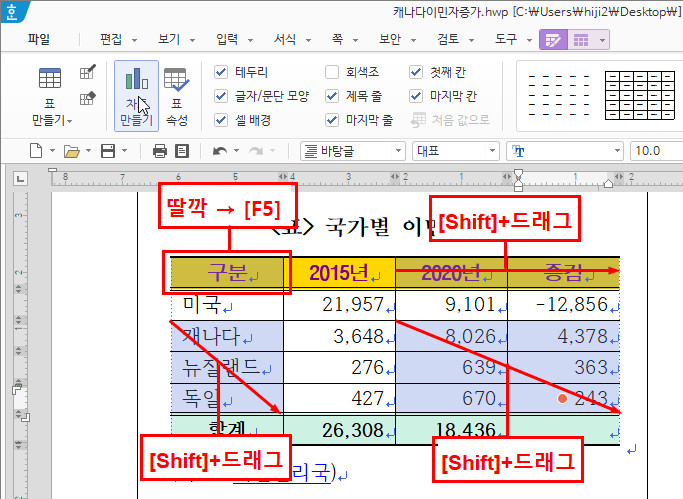Screen dimensions: 683x499
Task: Toggle the 마지막 칸 checkbox
Action: click(x=416, y=96)
